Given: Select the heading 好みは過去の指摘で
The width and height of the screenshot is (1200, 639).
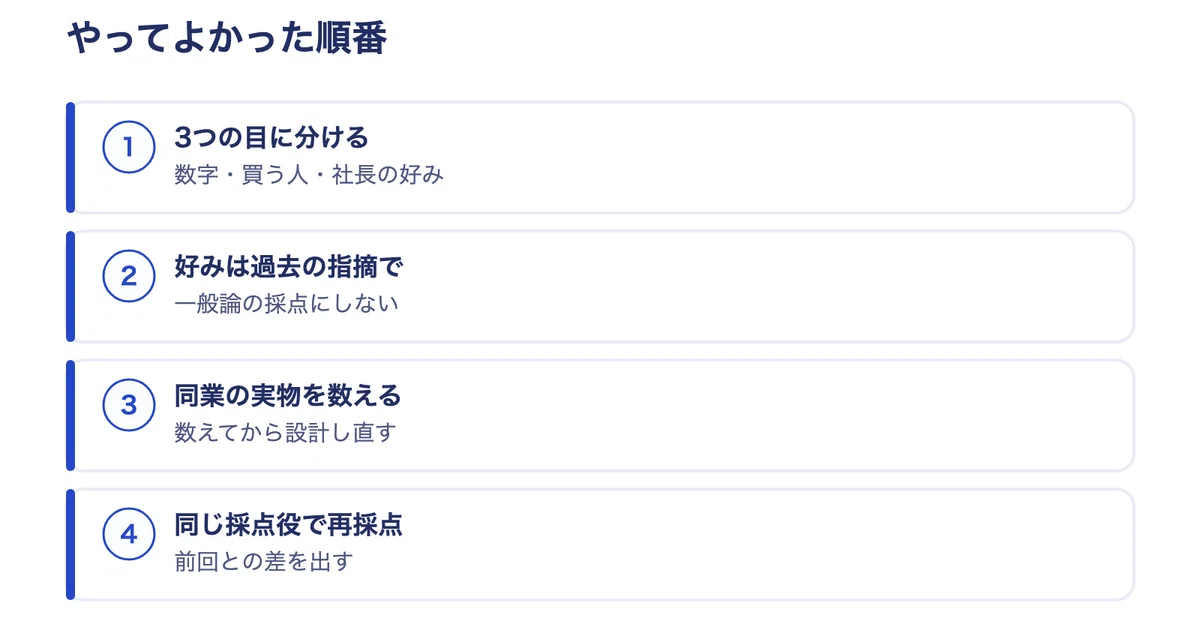Looking at the screenshot, I should coord(288,267).
